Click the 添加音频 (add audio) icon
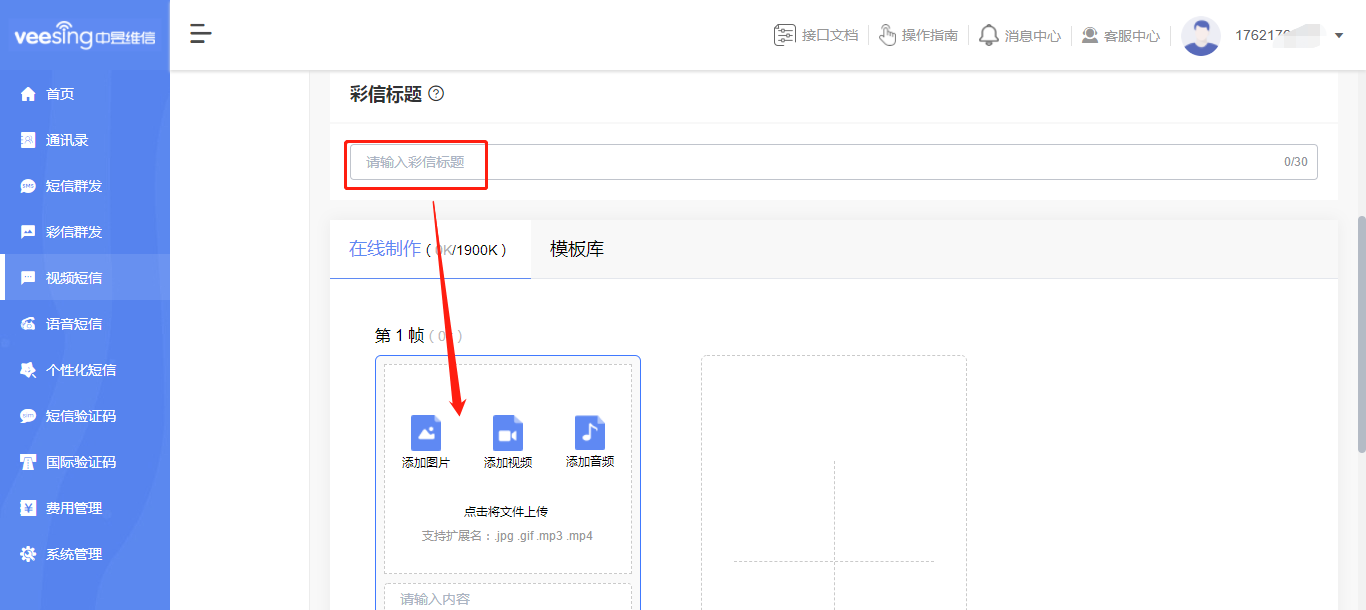1366x610 pixels. (x=589, y=434)
